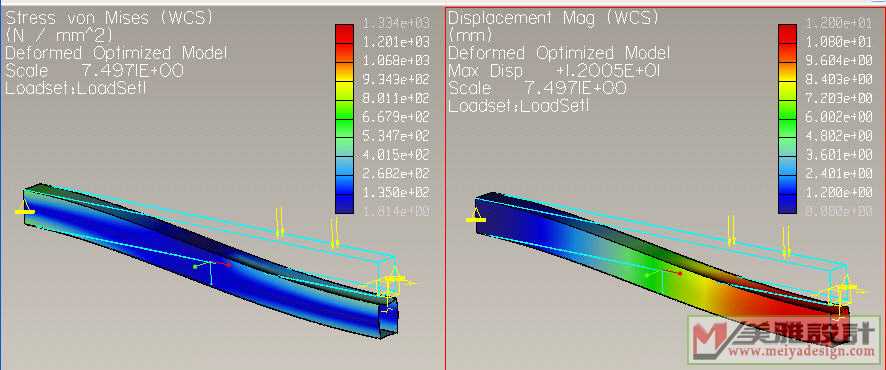Screen dimensions: 886x370
Task: Select the first load arrow pair in displacement view
Action: click(732, 231)
